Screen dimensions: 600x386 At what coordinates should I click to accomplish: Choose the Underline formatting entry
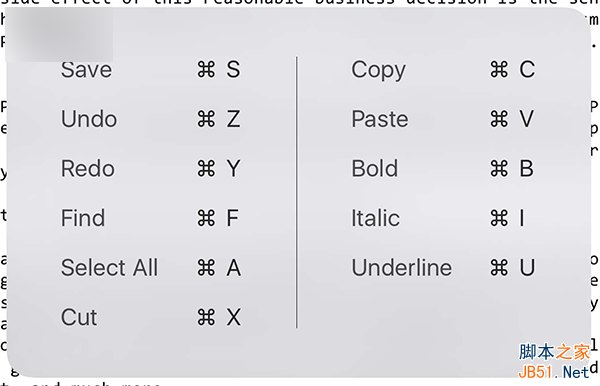pyautogui.click(x=401, y=267)
